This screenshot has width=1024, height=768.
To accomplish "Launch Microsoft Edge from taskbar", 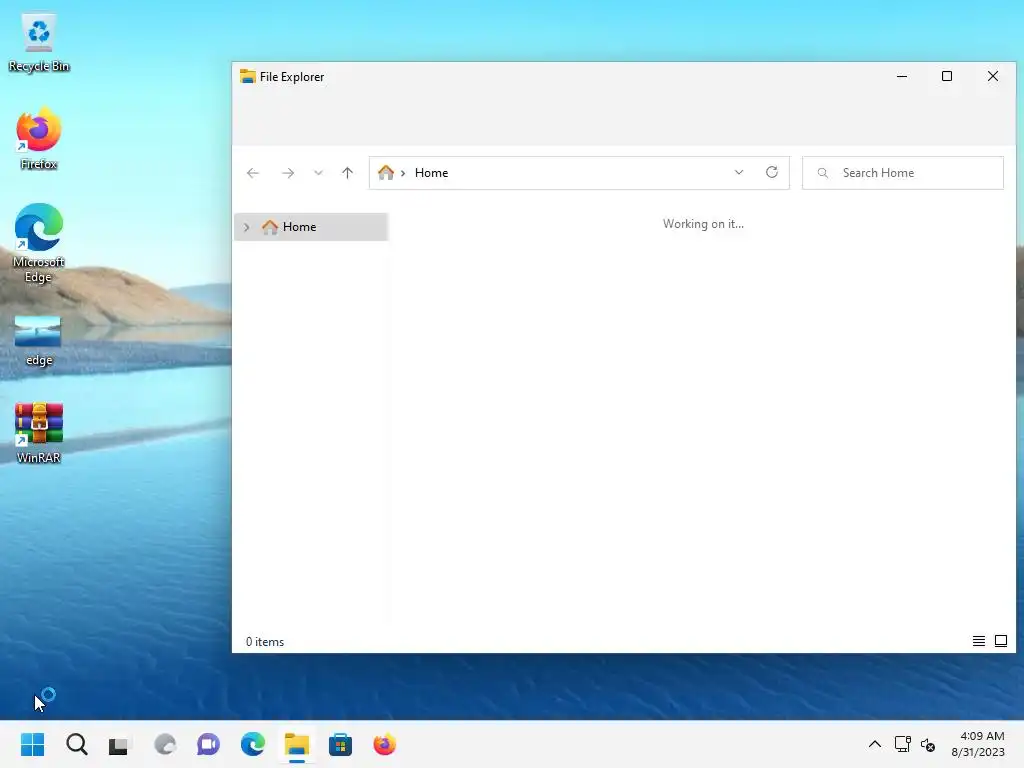I will 253,744.
